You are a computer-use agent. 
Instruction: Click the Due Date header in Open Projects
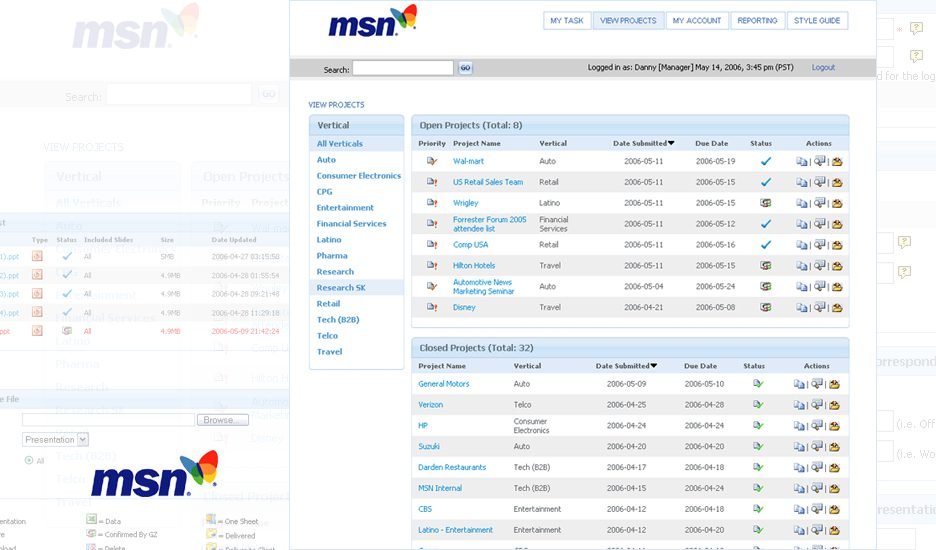point(712,143)
